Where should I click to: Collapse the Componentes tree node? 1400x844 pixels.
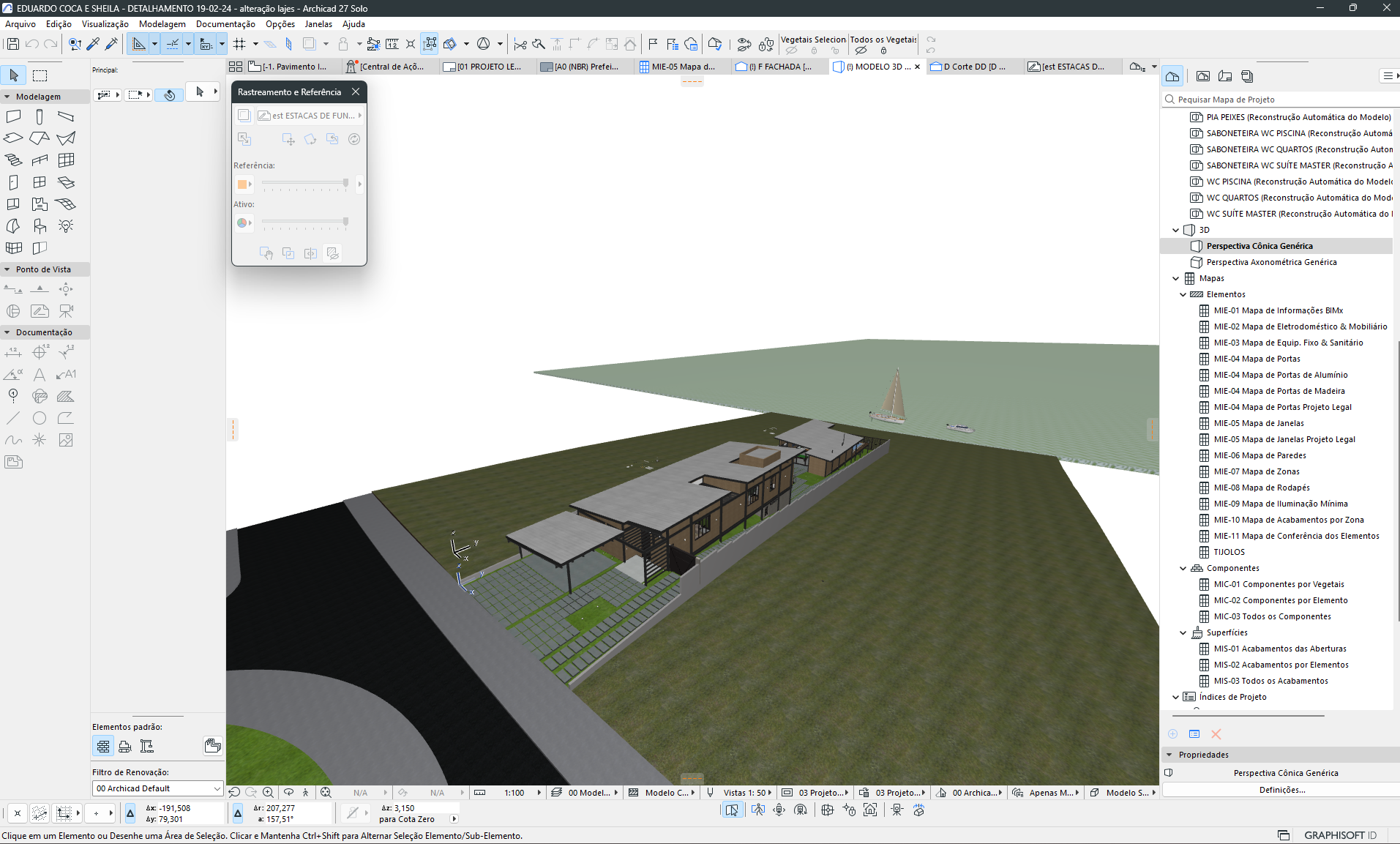tap(1183, 568)
